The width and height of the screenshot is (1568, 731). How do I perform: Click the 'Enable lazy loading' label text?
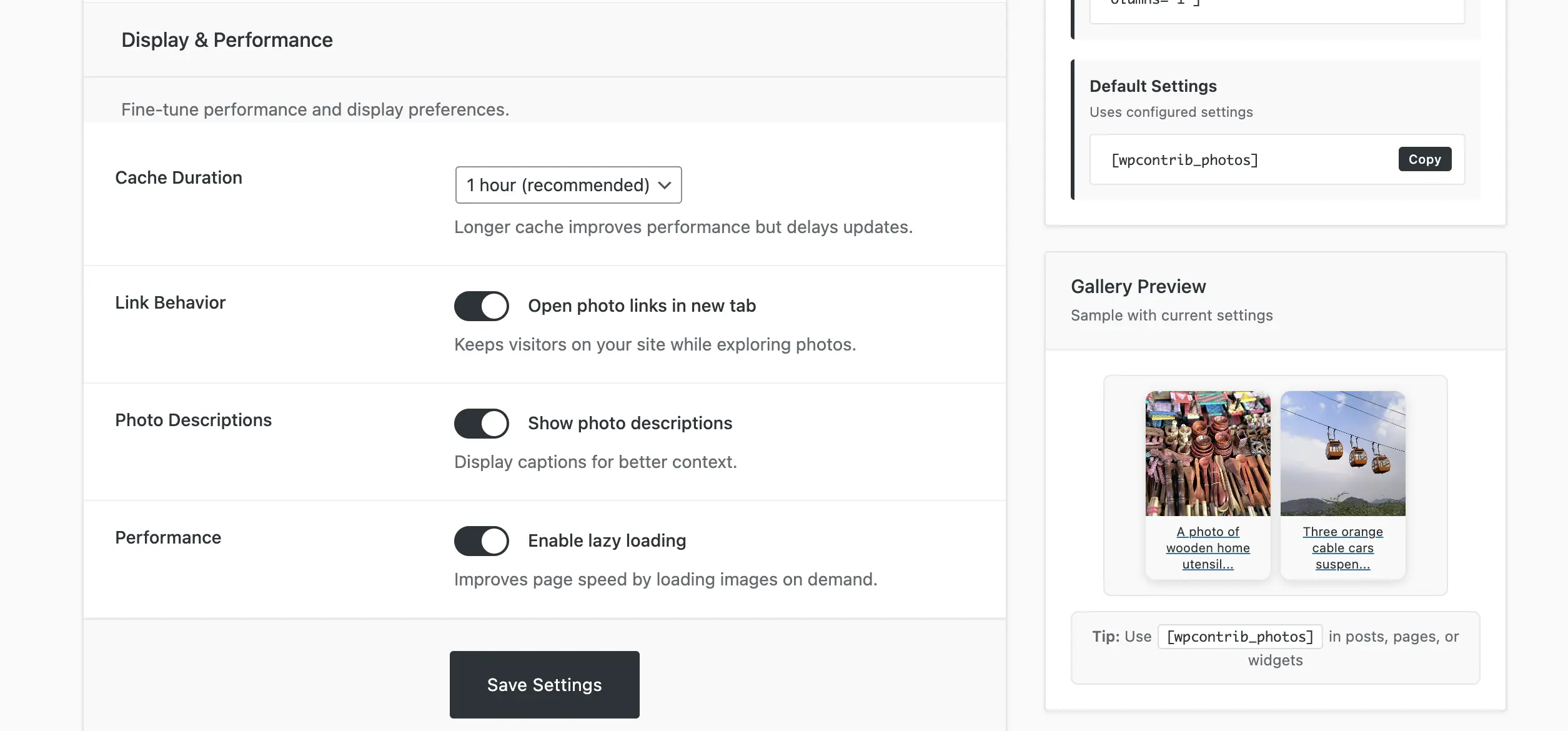point(607,541)
